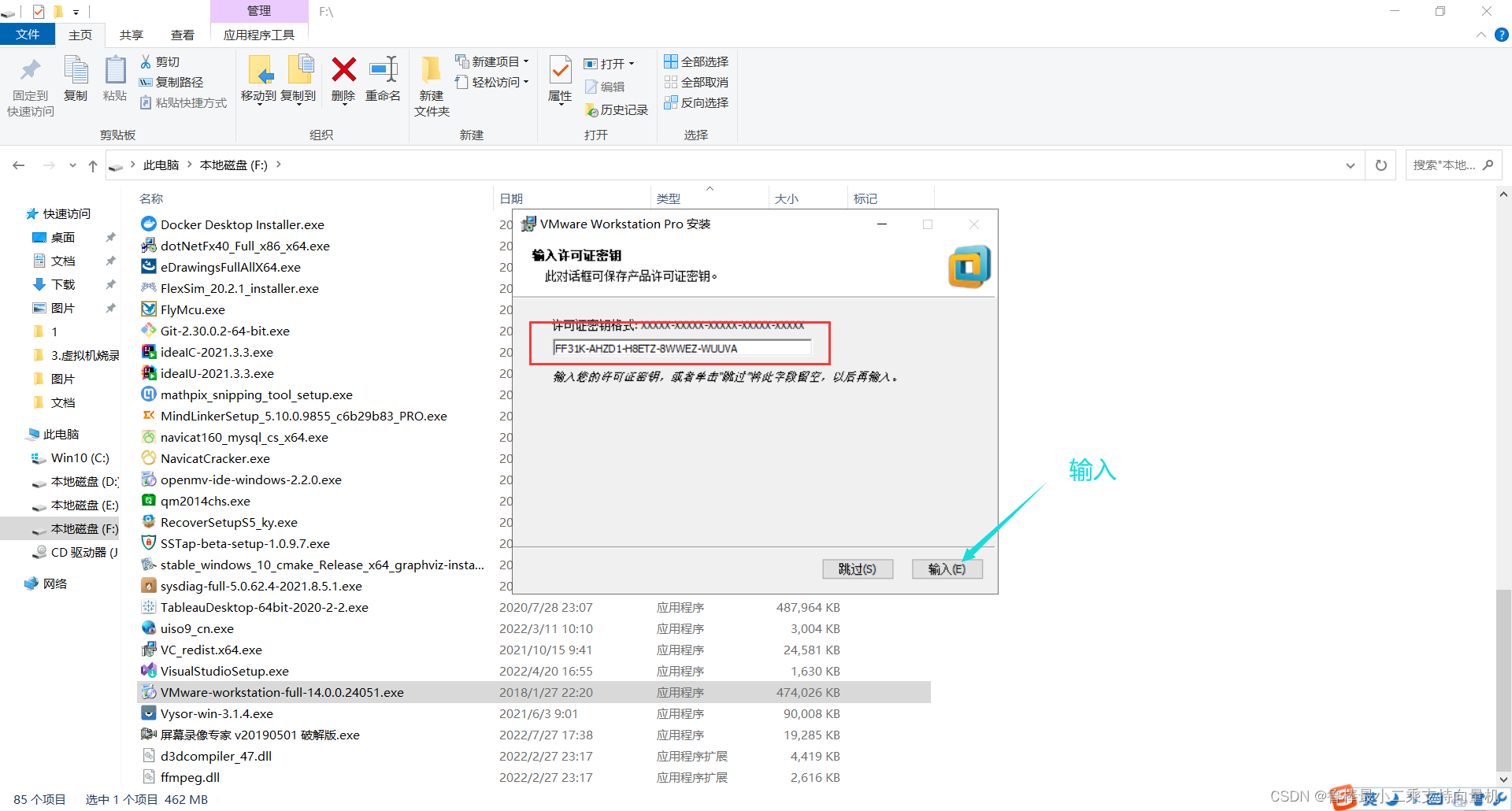
Task: Switch to the Share (共享) tab
Action: click(132, 35)
